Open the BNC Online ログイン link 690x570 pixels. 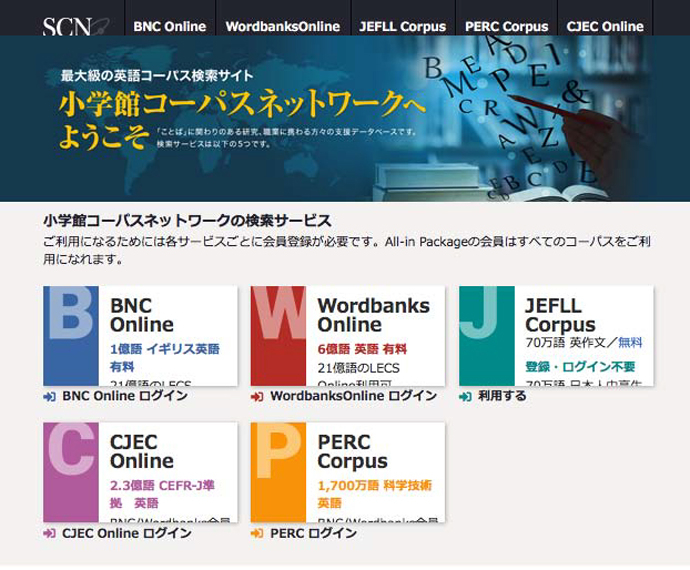[125, 396]
